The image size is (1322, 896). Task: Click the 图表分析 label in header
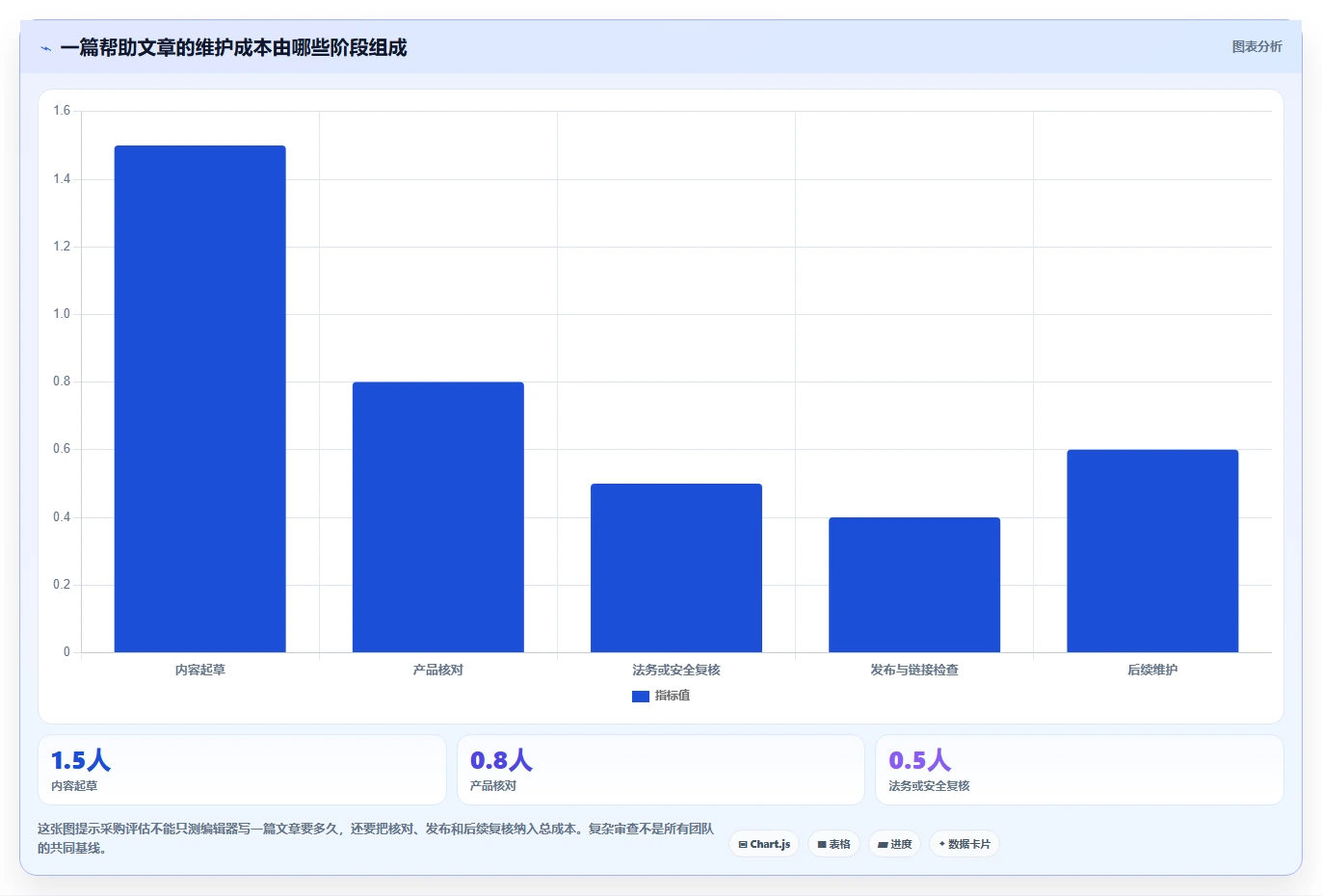[1256, 46]
